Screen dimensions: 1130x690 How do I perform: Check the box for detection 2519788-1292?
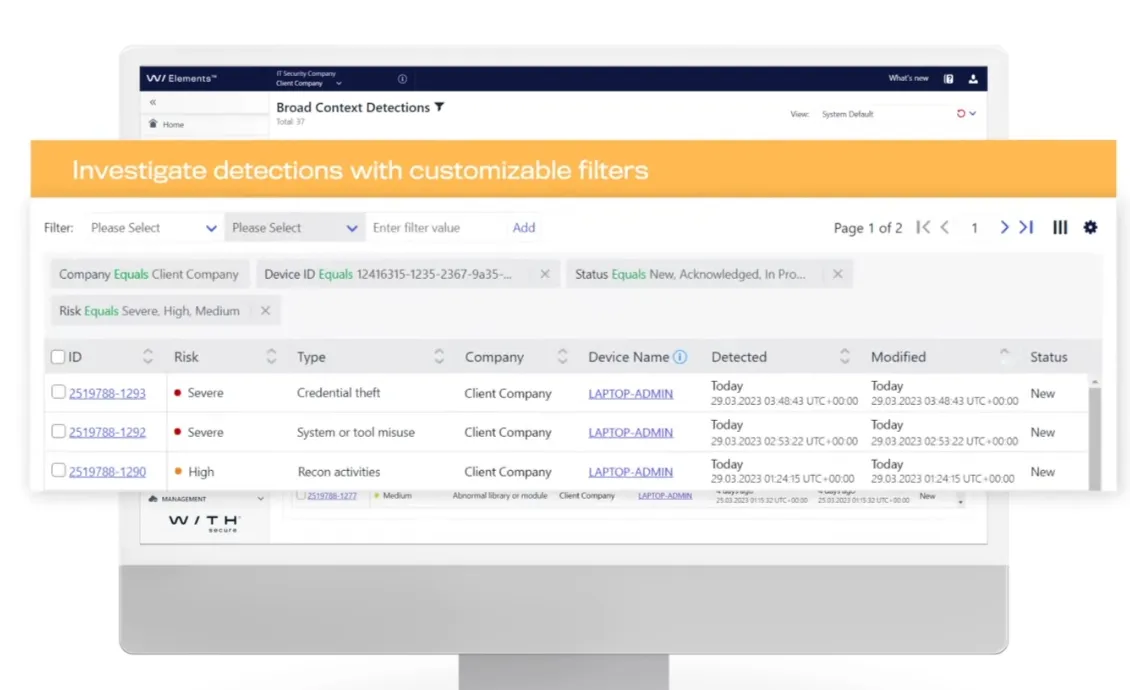click(x=58, y=431)
